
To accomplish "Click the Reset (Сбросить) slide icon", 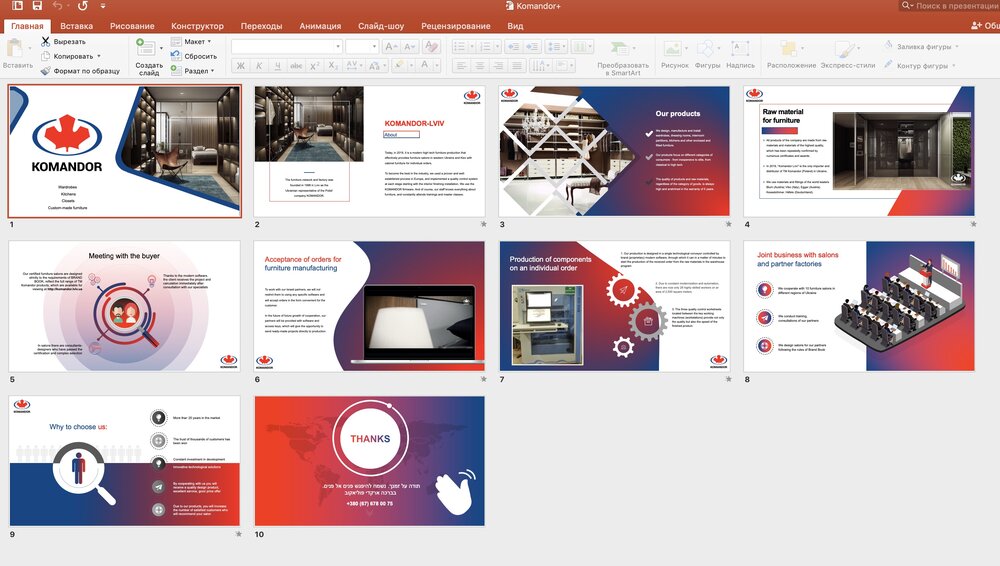I will point(176,56).
